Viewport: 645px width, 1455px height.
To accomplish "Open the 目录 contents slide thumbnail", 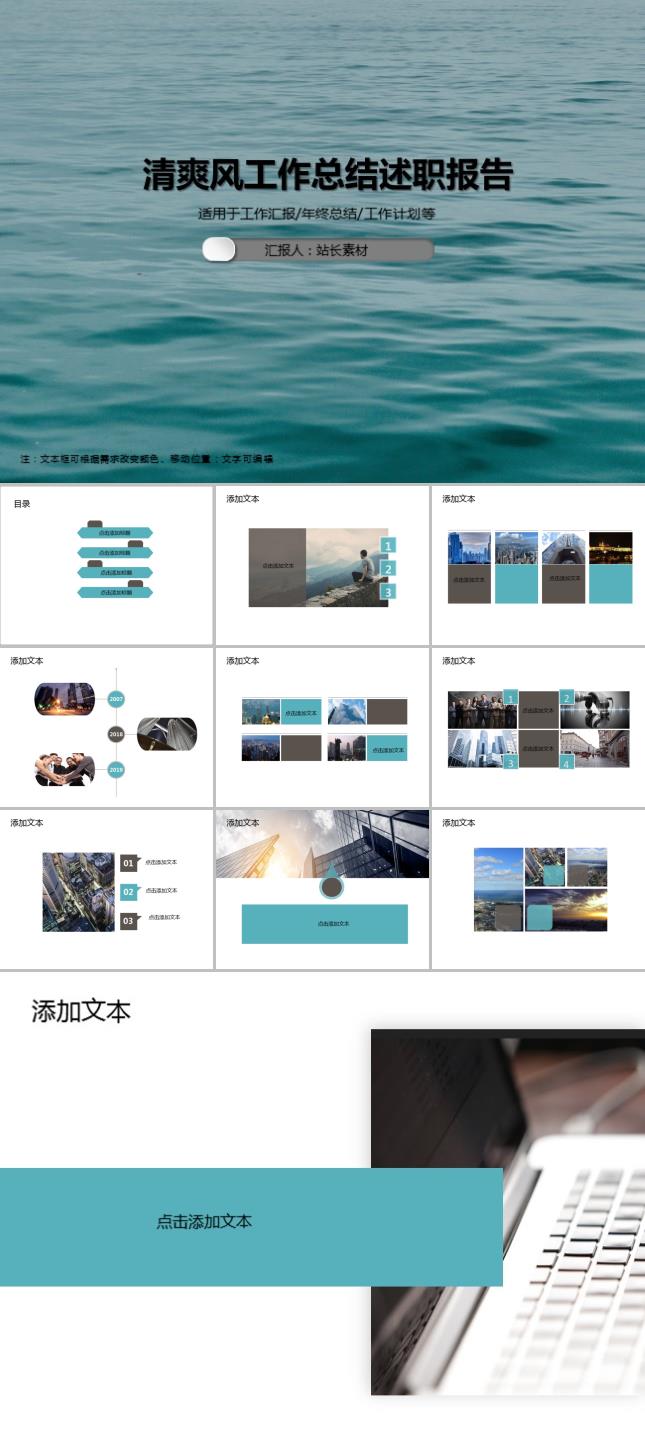I will click(x=107, y=565).
